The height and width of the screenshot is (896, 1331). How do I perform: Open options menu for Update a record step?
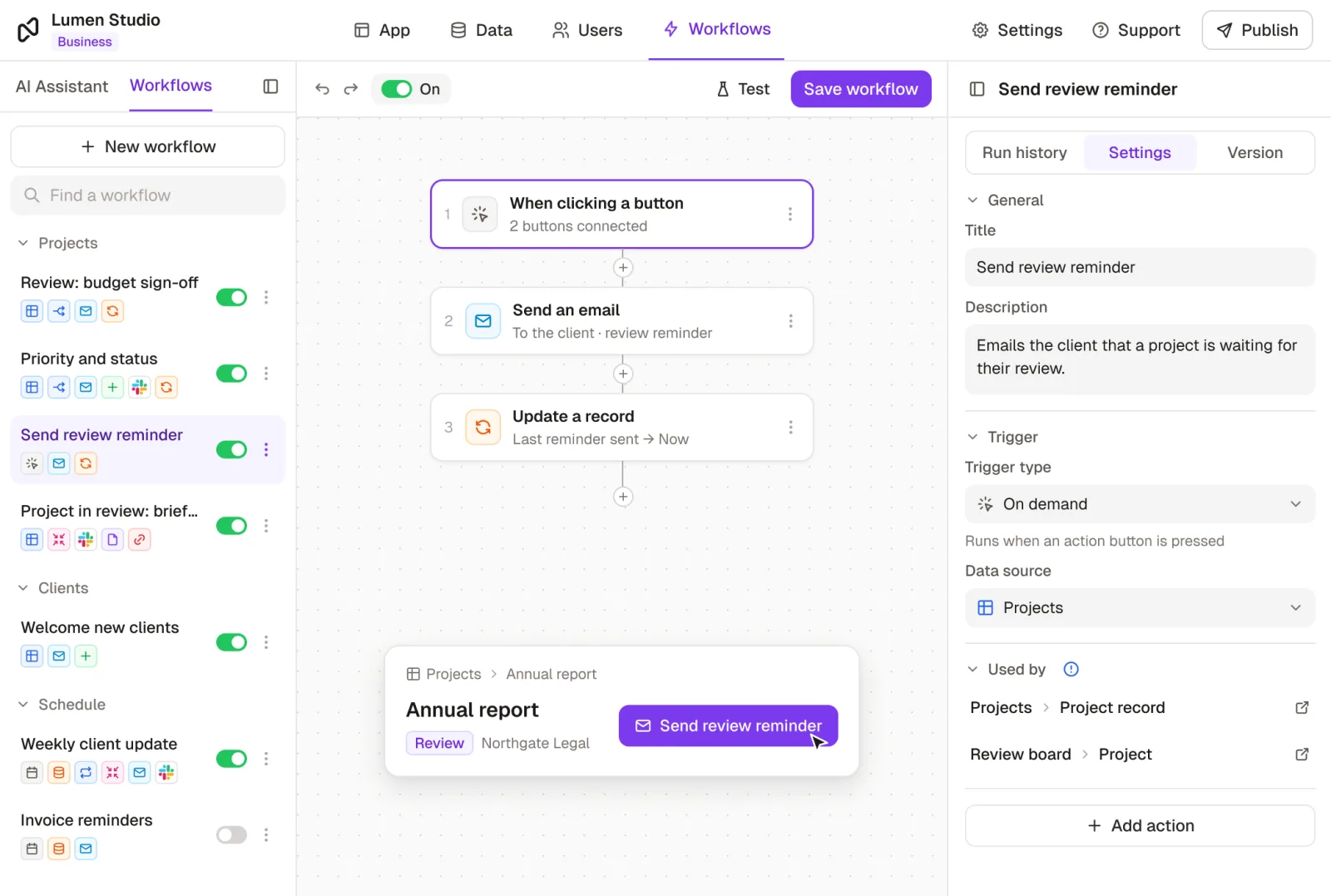pyautogui.click(x=789, y=427)
